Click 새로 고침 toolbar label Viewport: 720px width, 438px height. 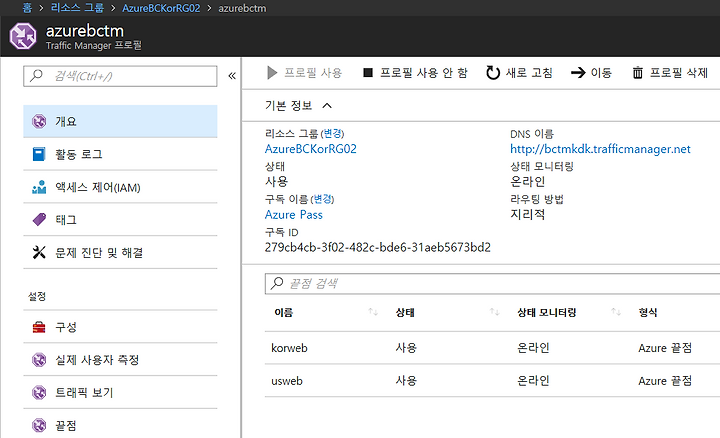529,73
